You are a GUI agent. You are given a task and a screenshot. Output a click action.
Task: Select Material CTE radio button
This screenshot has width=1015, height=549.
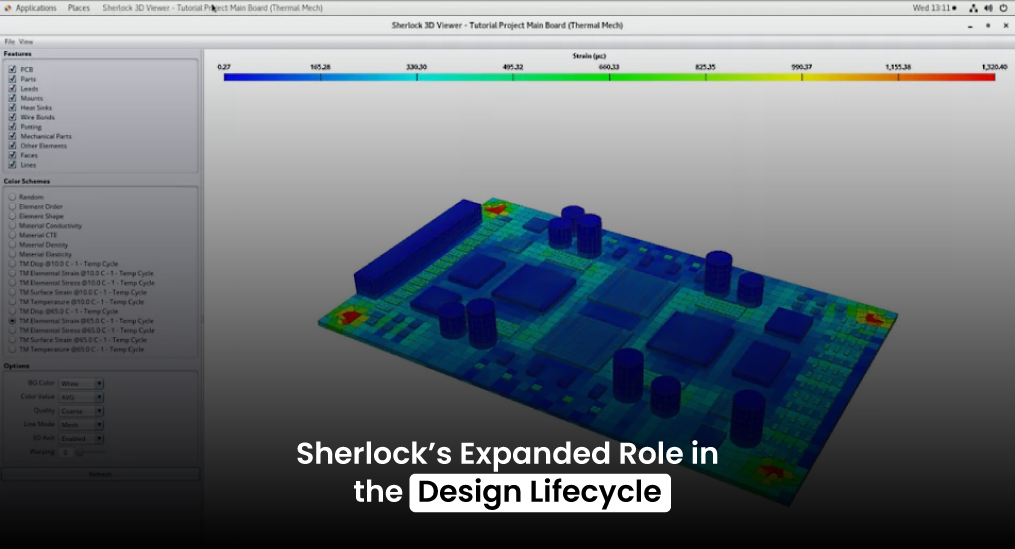(x=12, y=235)
